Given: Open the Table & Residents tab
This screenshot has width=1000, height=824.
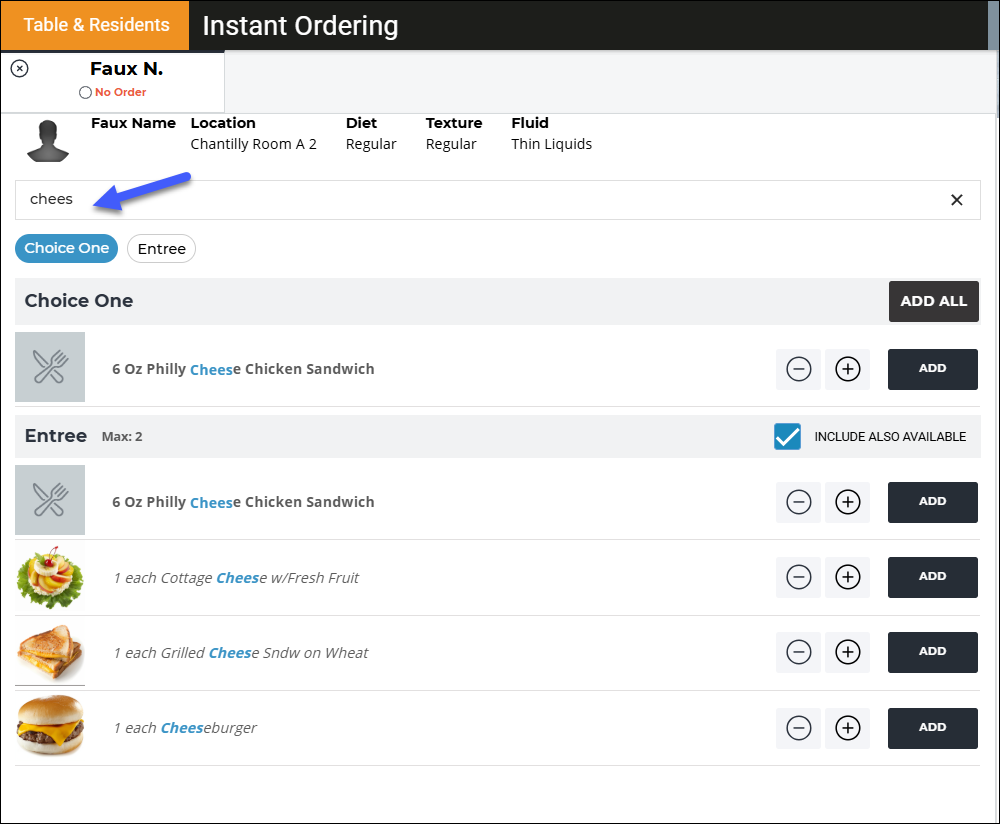Looking at the screenshot, I should point(96,25).
